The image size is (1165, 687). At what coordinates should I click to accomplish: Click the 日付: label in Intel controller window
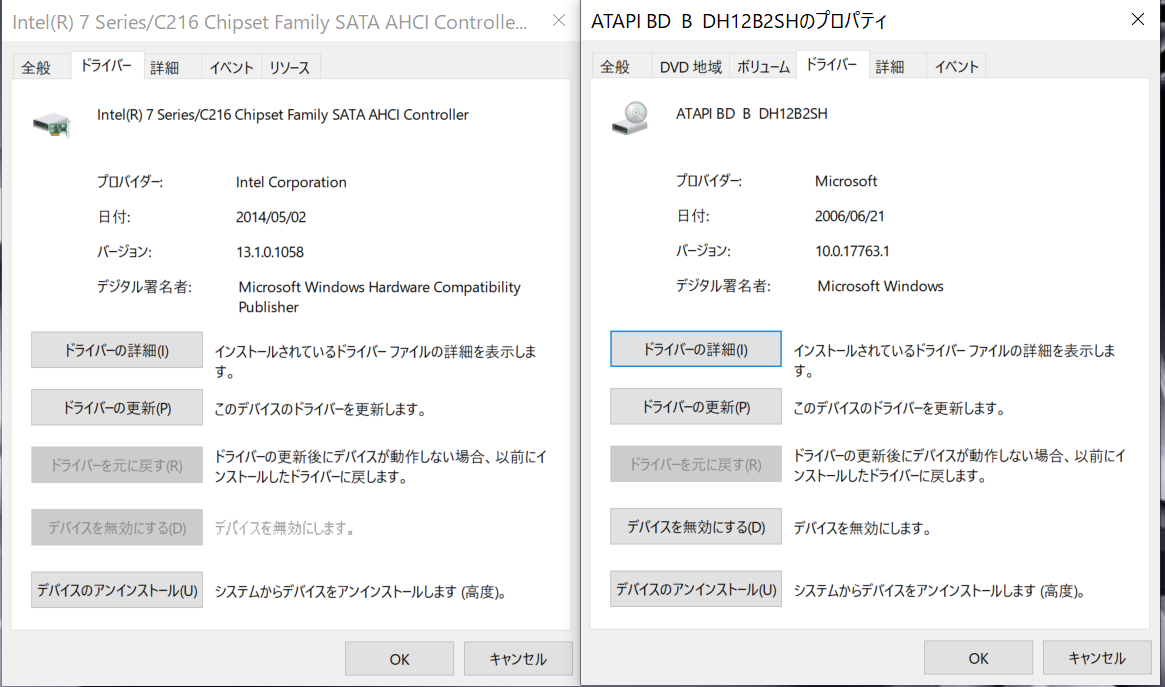pyautogui.click(x=114, y=217)
